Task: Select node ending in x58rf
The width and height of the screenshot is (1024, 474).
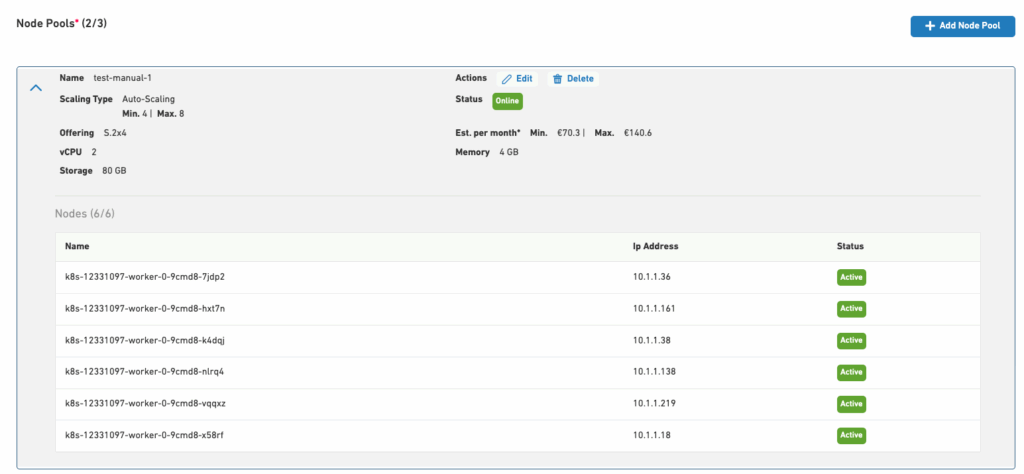Action: (x=151, y=435)
